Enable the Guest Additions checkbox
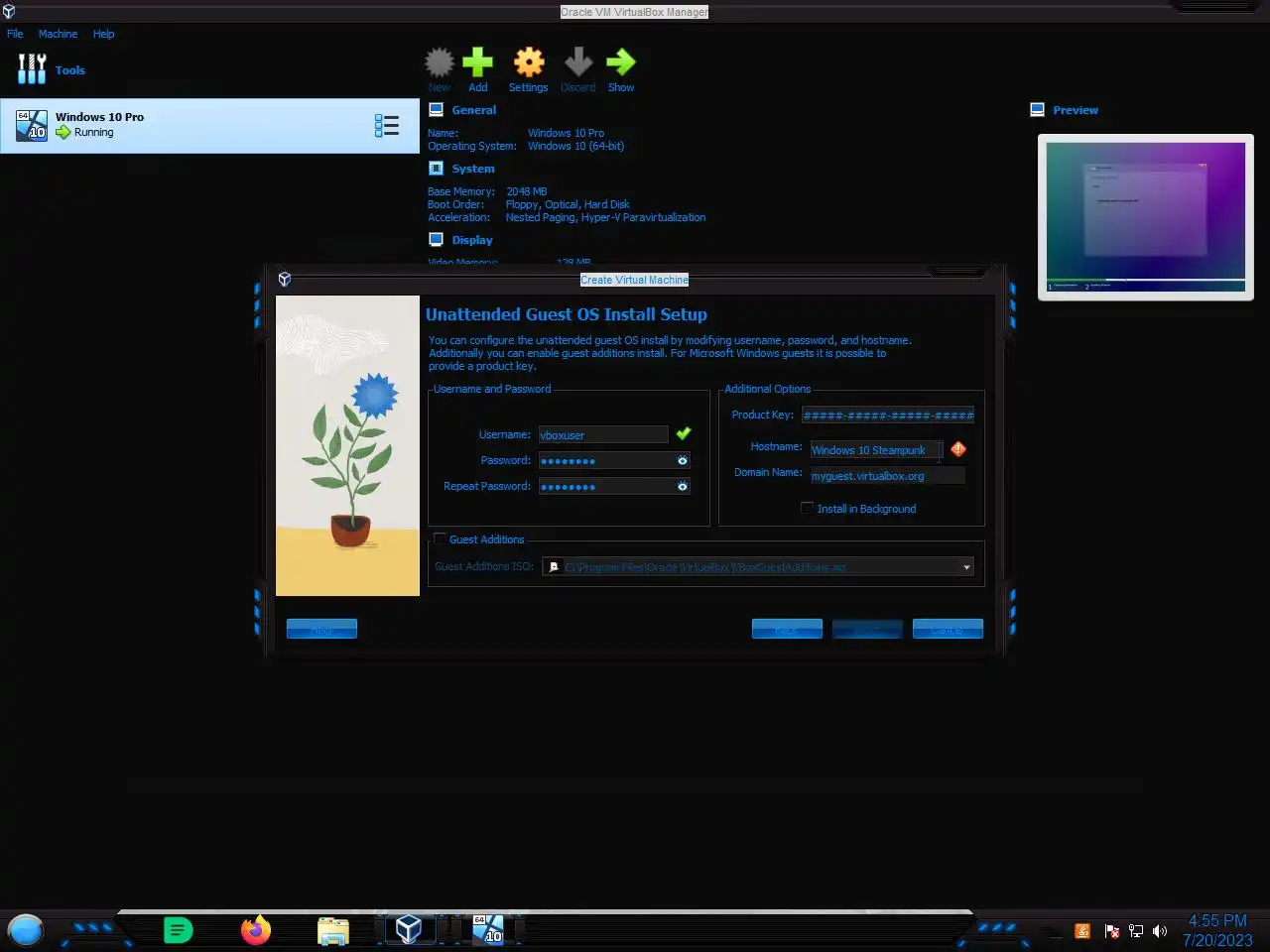 coord(440,538)
